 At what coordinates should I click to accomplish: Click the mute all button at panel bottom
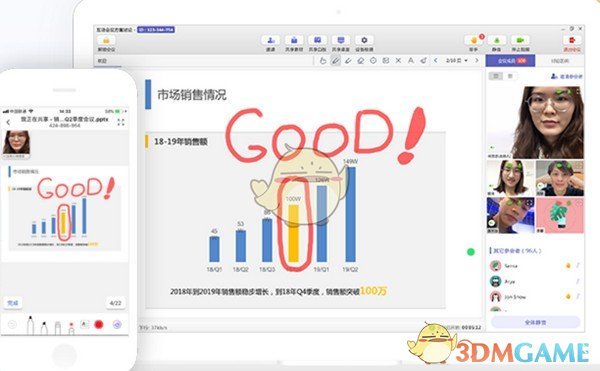pos(535,322)
